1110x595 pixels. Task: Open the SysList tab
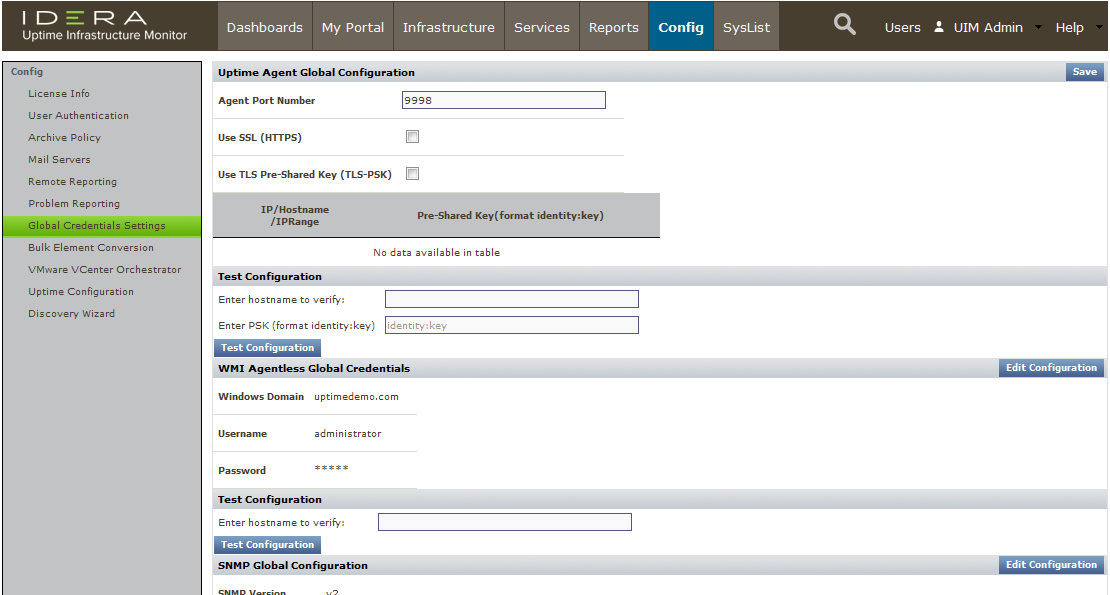click(x=747, y=27)
